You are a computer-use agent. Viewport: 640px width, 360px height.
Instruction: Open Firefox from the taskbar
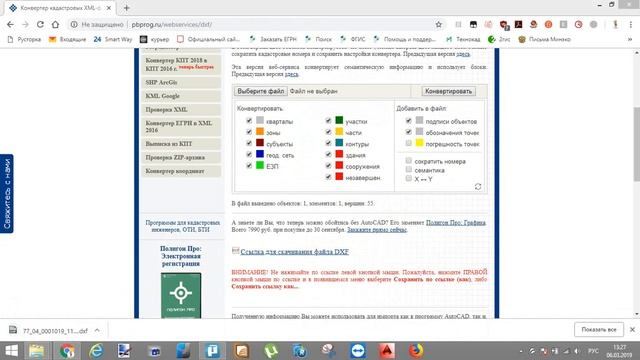point(416,351)
